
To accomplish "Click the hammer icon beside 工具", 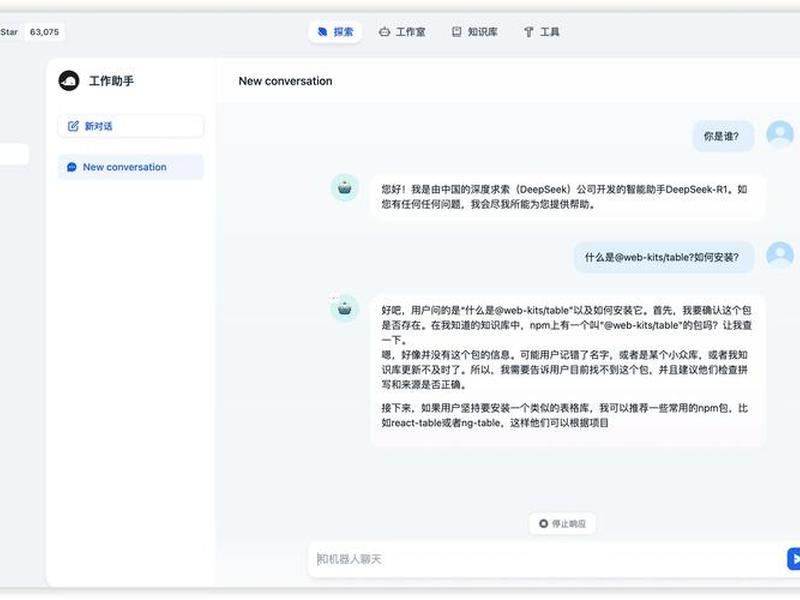I will pos(529,32).
